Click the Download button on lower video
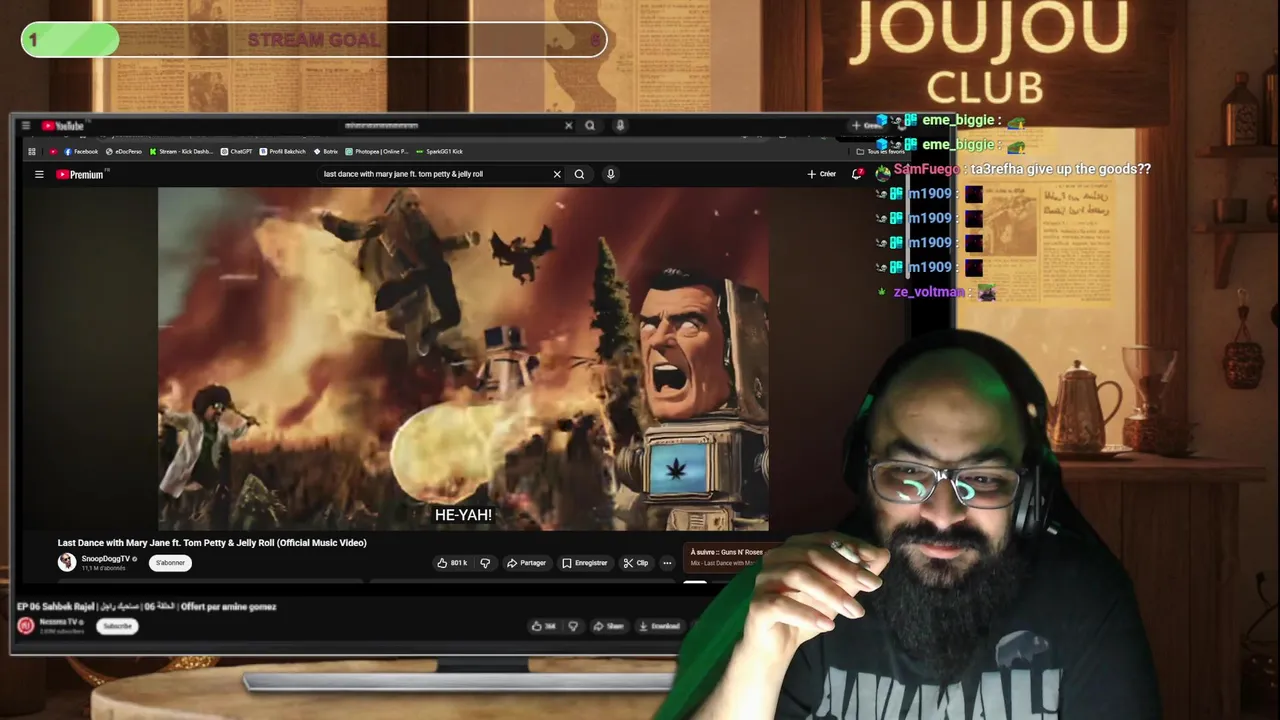Image resolution: width=1280 pixels, height=720 pixels. pos(659,626)
